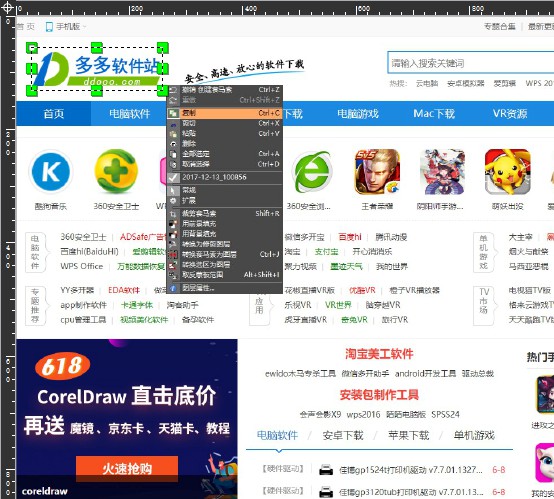Click the Pikachu game icon
The width and height of the screenshot is (554, 499).
[508, 172]
